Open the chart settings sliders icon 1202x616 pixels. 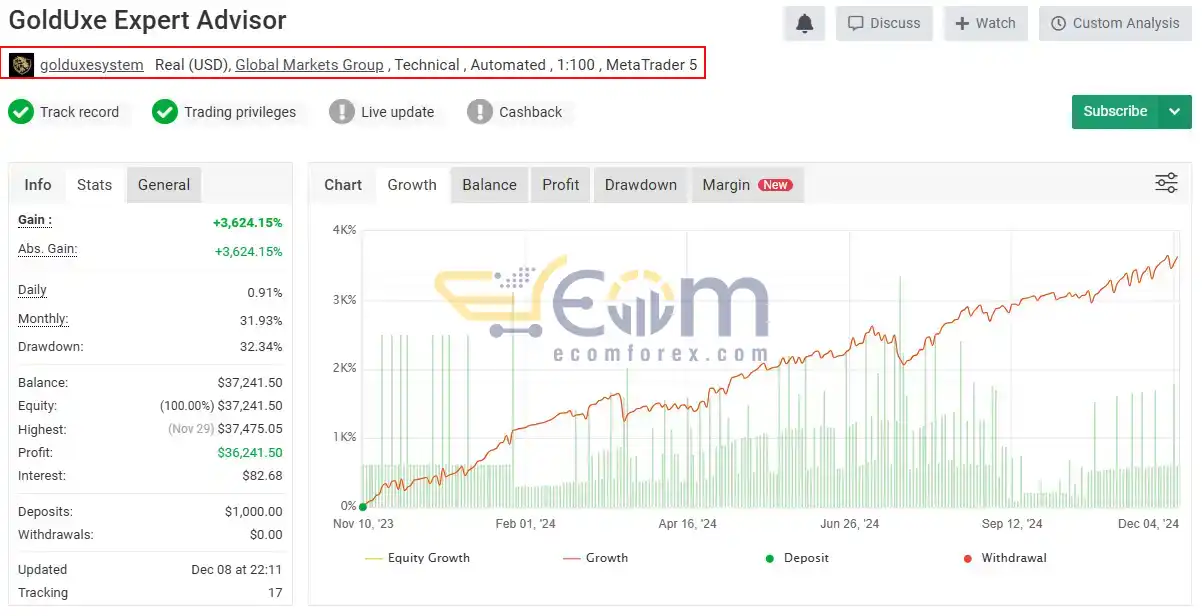coord(1166,183)
